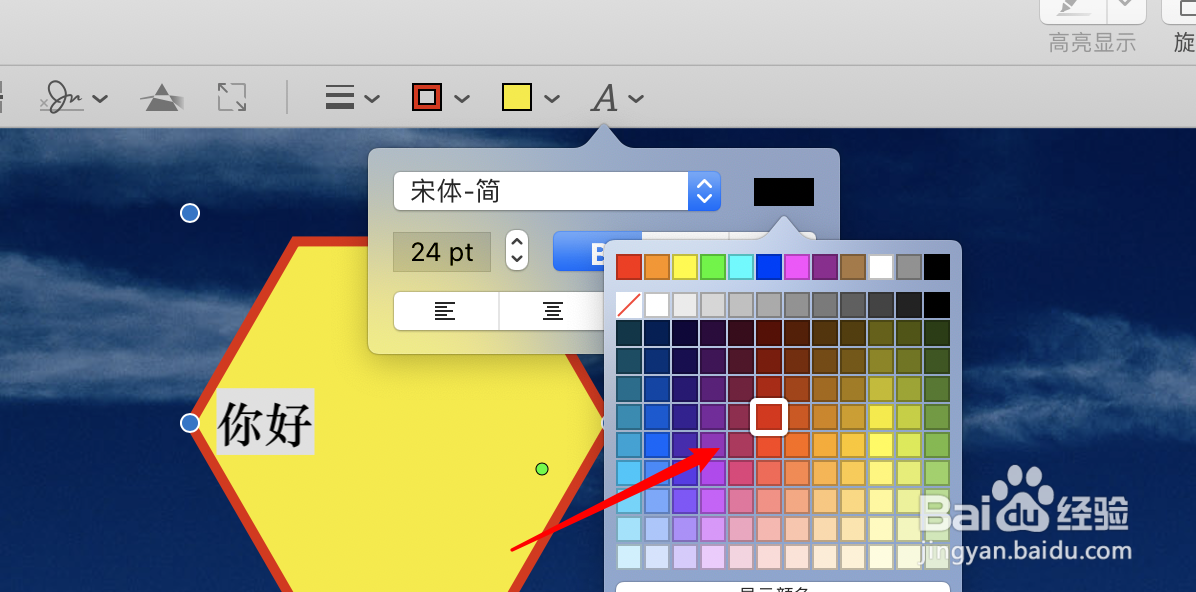Click the red Border Color icon
The image size is (1196, 592).
tap(426, 97)
